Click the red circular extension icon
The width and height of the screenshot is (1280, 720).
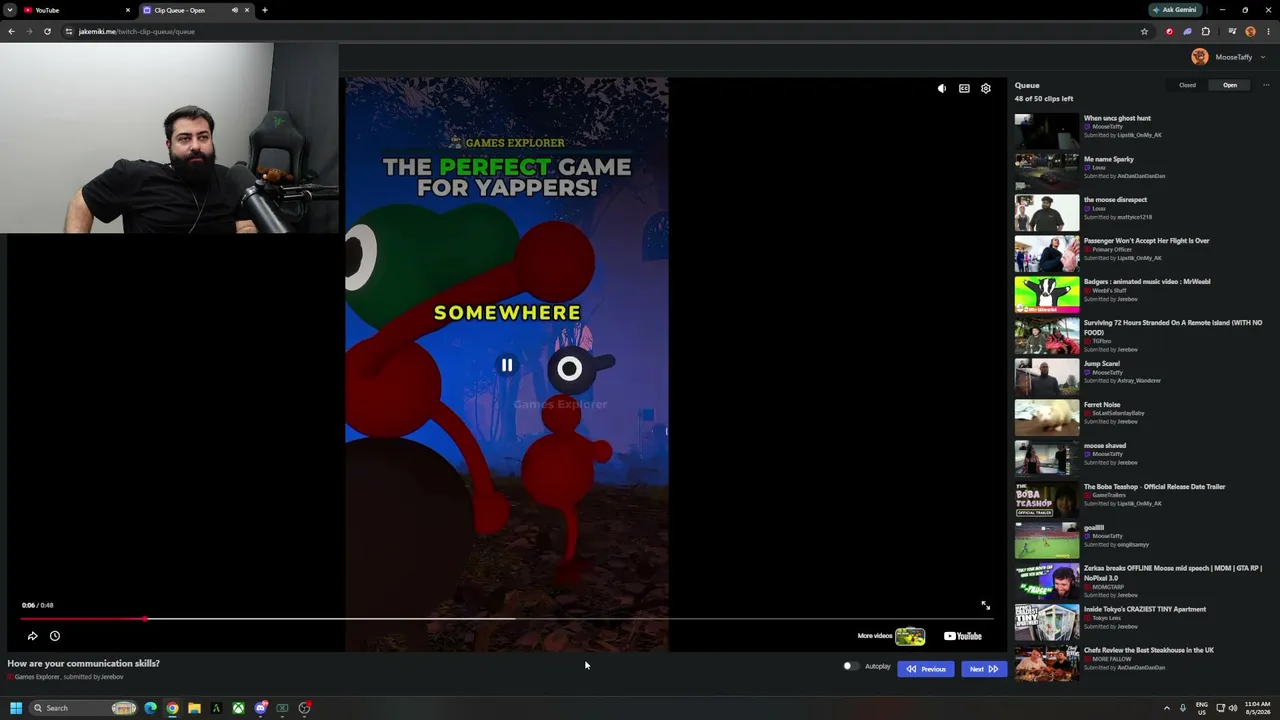pyautogui.click(x=1169, y=31)
